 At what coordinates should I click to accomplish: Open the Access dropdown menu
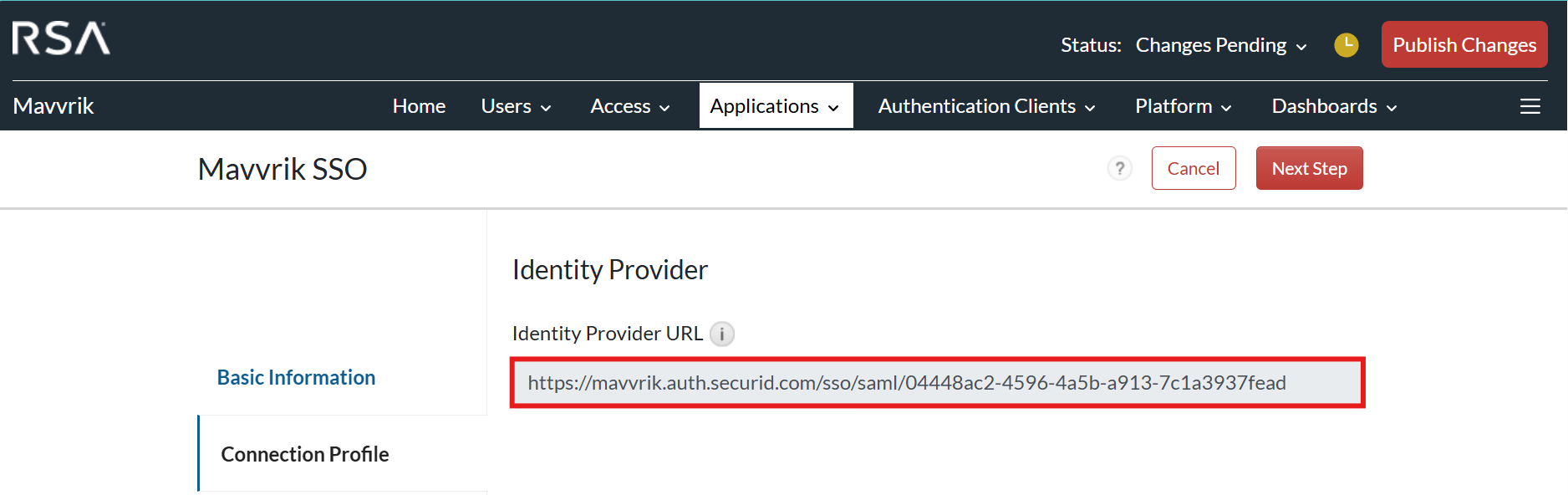coord(629,106)
